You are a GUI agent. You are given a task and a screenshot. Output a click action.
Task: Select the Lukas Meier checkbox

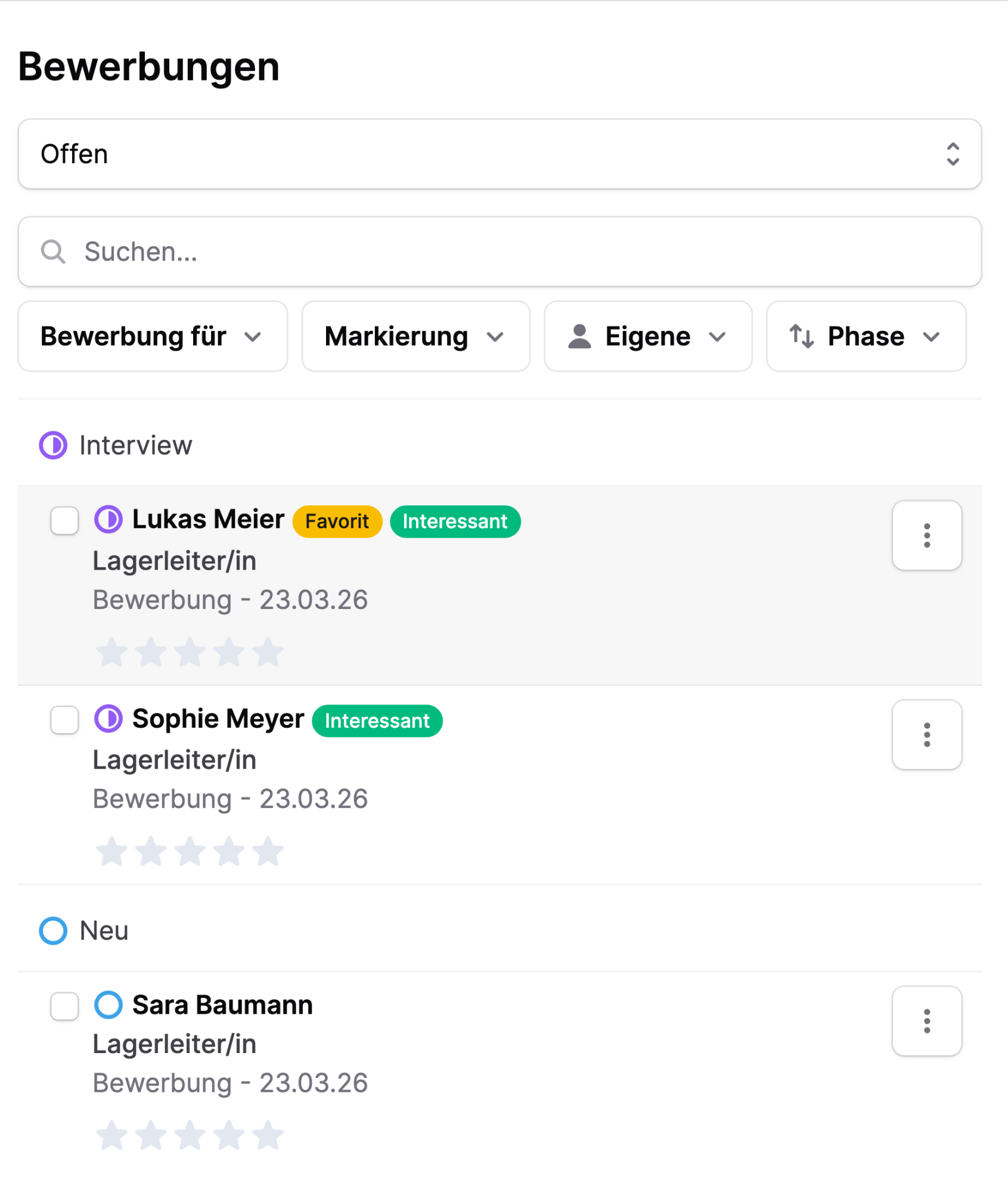[64, 521]
